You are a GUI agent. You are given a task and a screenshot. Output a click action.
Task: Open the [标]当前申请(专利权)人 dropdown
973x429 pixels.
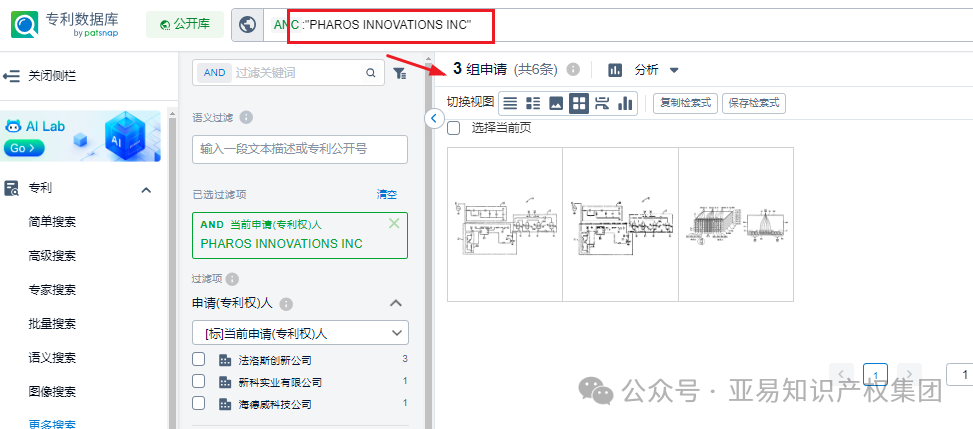[300, 333]
